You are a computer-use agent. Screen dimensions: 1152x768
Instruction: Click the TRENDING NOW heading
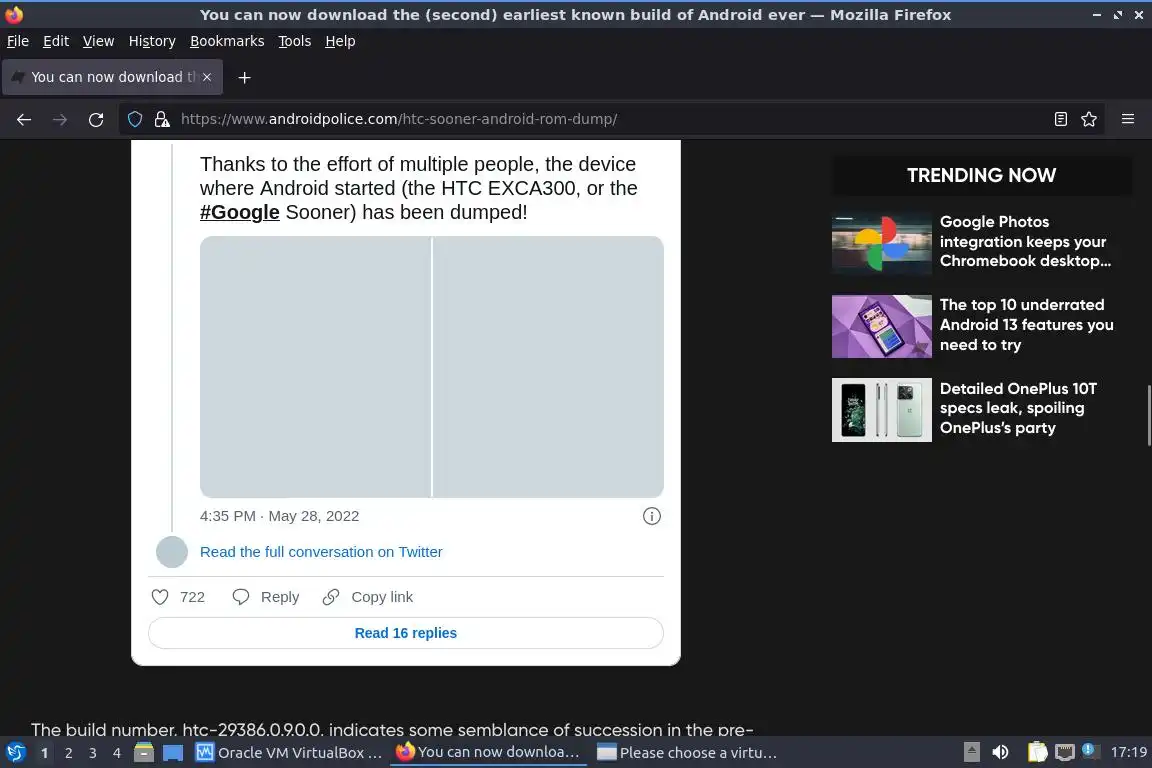[982, 175]
